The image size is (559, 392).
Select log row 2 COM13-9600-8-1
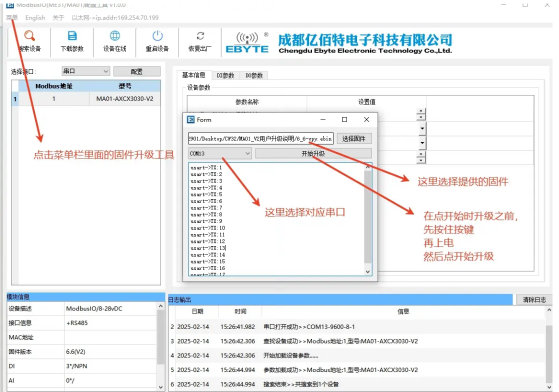[x=357, y=327]
